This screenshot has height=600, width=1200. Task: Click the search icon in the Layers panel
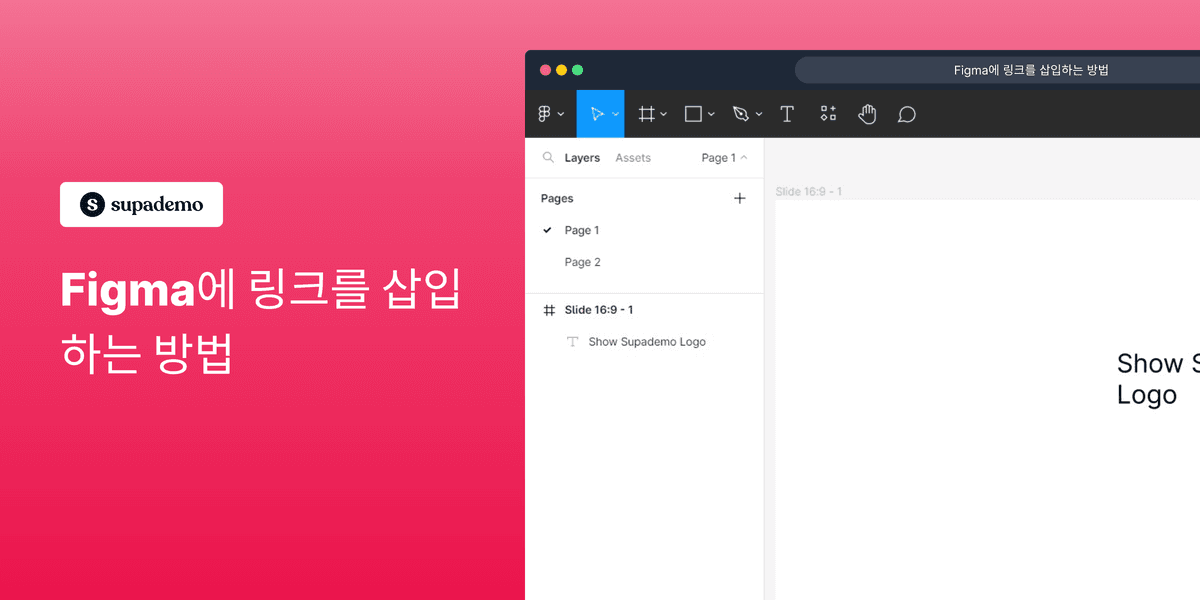(548, 157)
